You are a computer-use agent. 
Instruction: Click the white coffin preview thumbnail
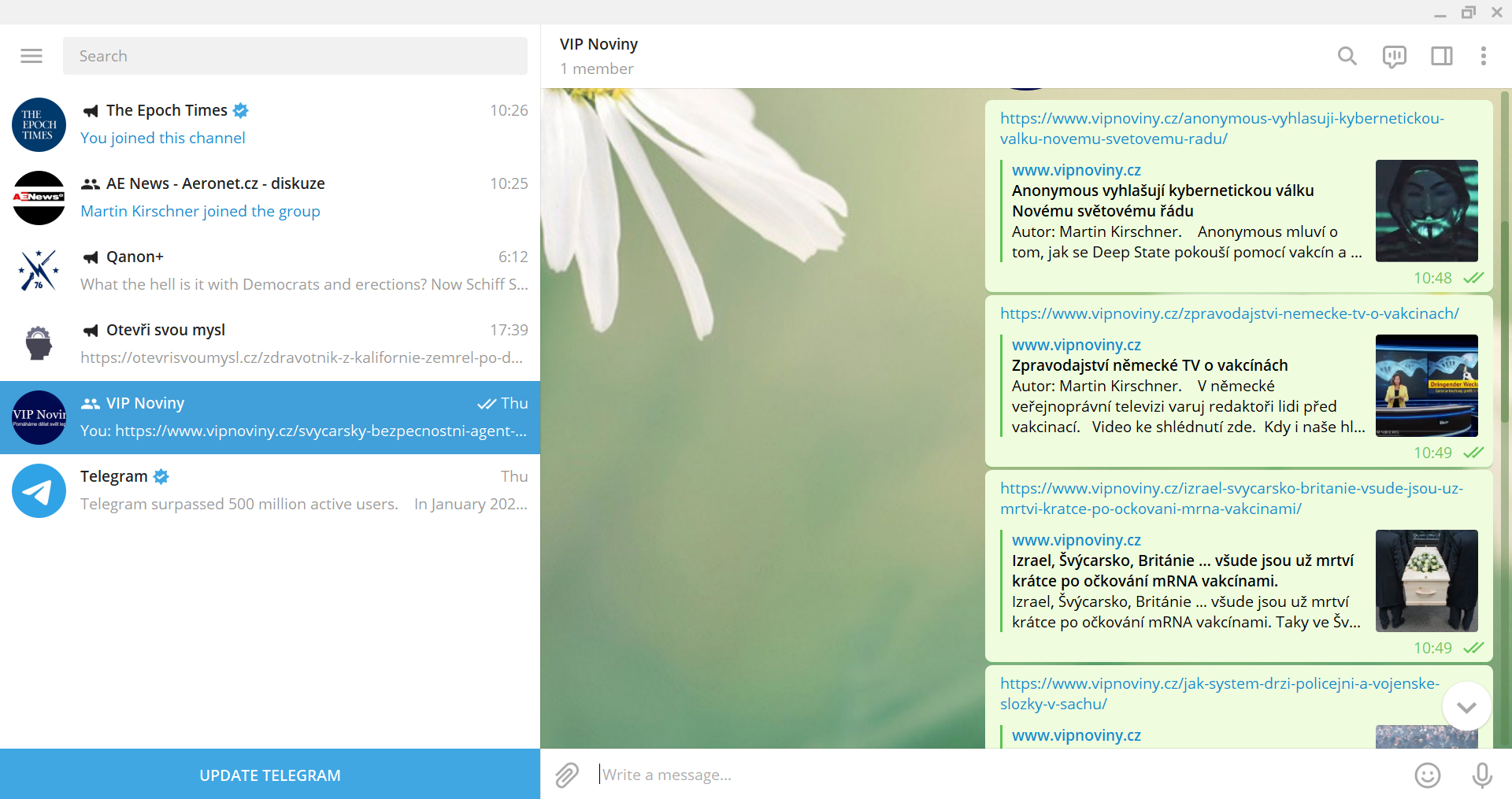click(1426, 581)
